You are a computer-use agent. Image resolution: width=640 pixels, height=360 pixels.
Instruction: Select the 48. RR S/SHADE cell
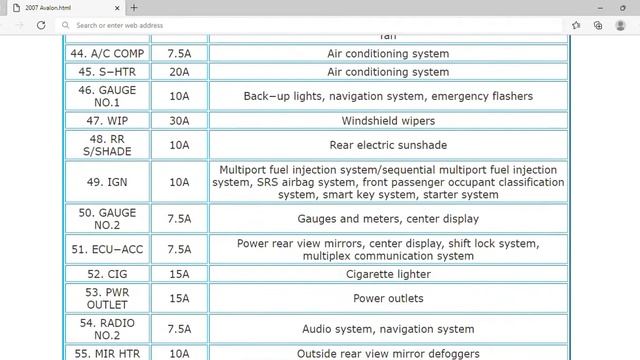click(x=107, y=145)
